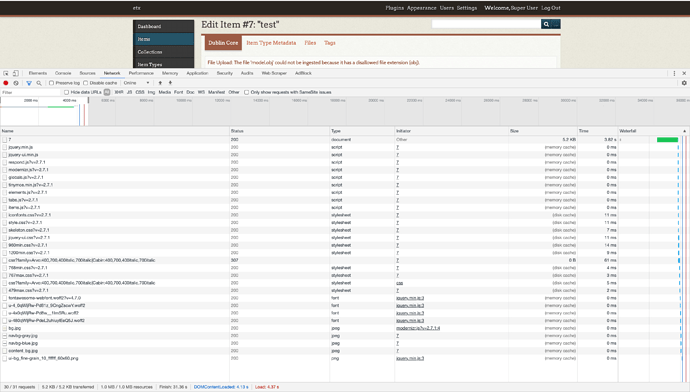Open the Users menu link

pos(447,8)
